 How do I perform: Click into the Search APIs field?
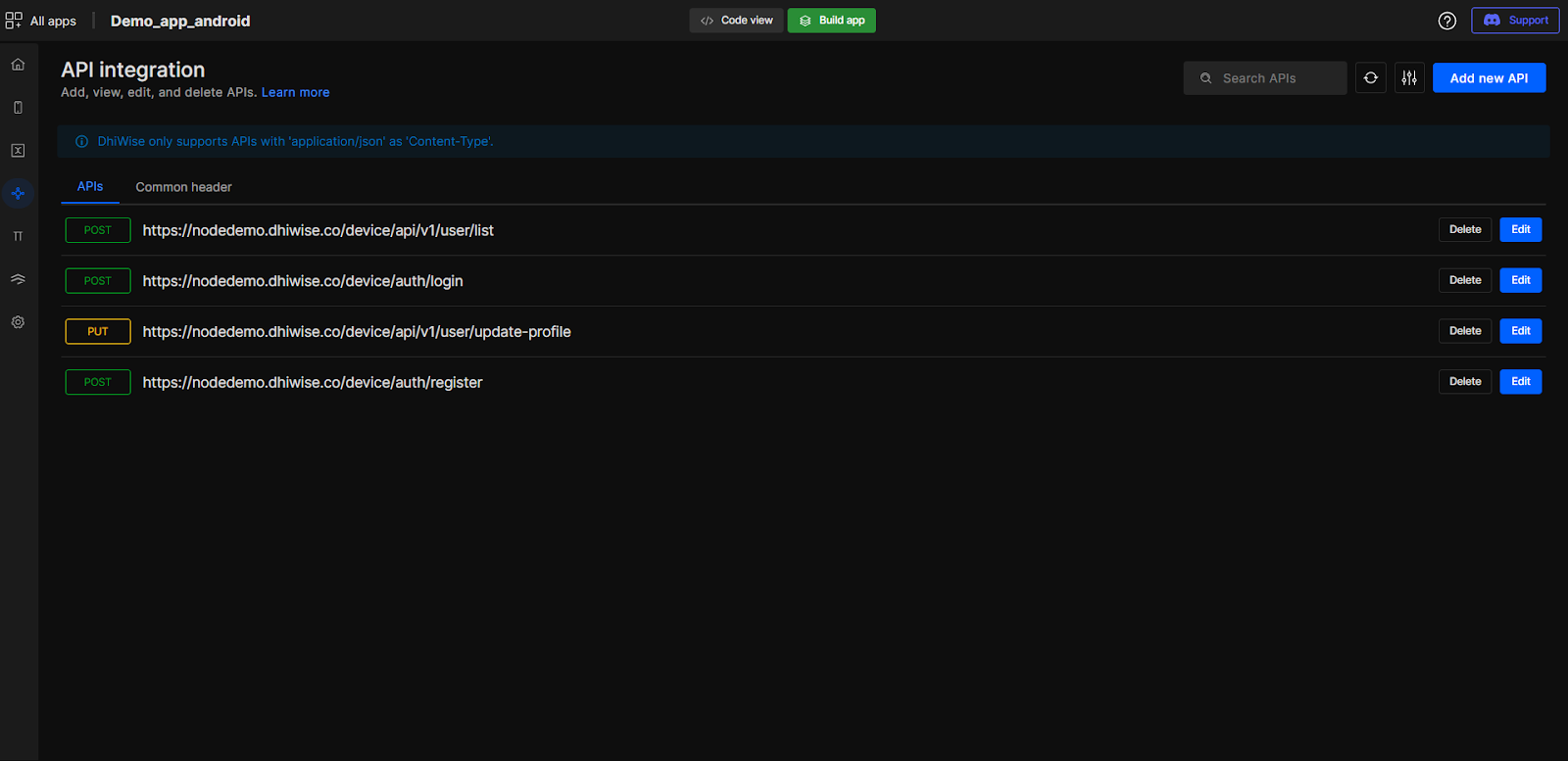point(1274,78)
